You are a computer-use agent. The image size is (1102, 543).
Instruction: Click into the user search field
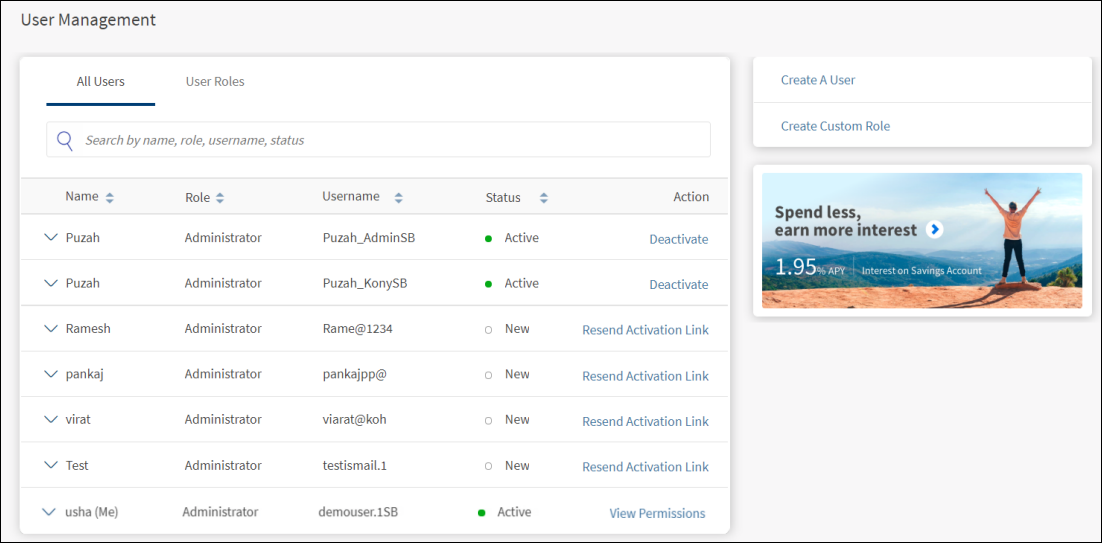tap(390, 140)
